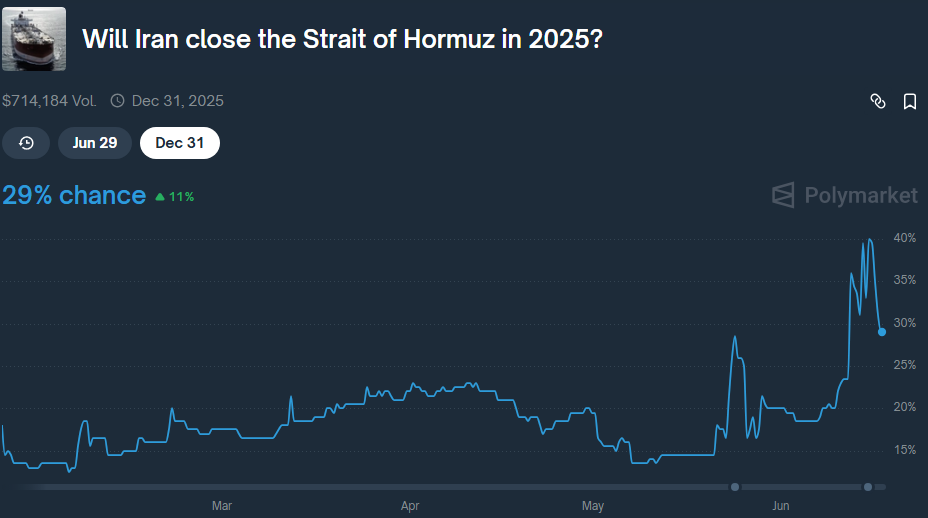Click the Dec 31, 2025 date text

[178, 101]
